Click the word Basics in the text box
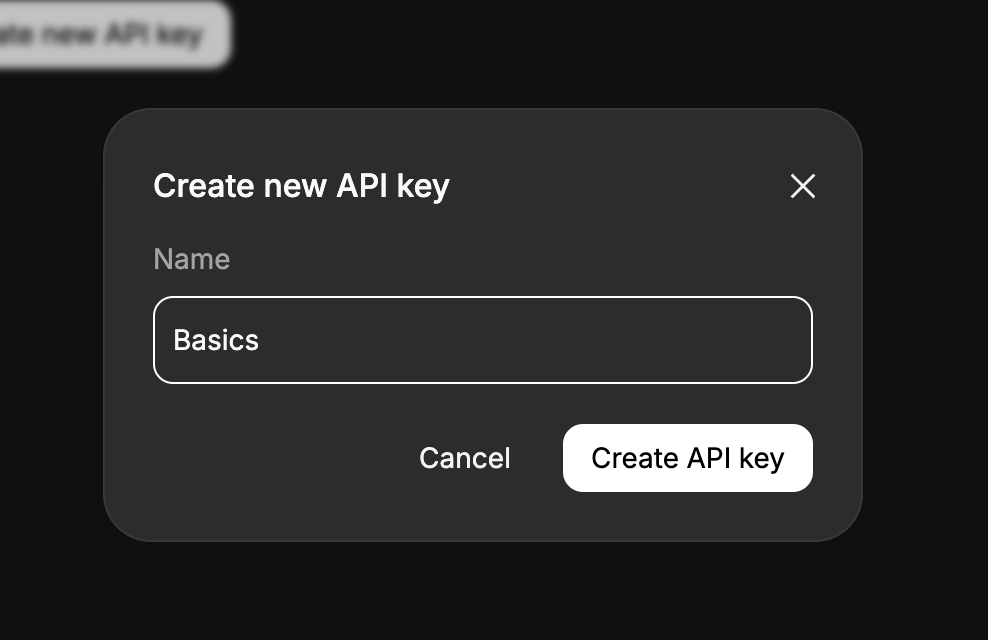The height and width of the screenshot is (640, 988). pyautogui.click(x=216, y=340)
